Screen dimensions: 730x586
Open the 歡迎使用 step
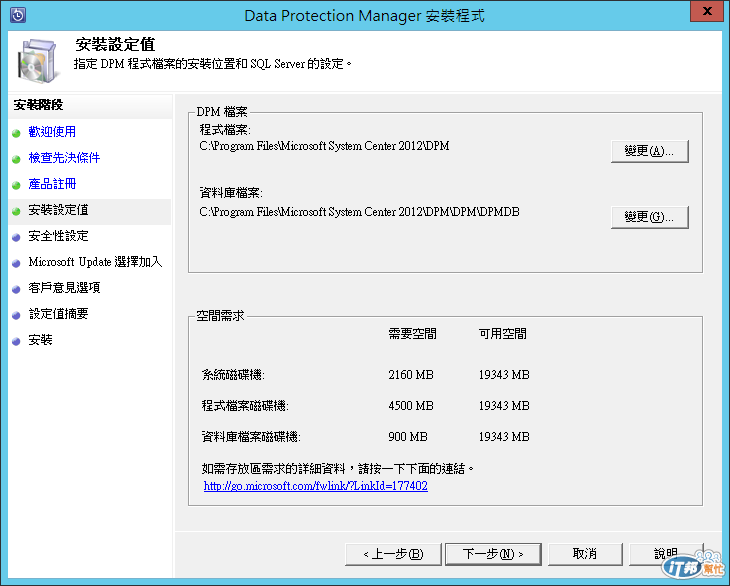click(x=52, y=132)
